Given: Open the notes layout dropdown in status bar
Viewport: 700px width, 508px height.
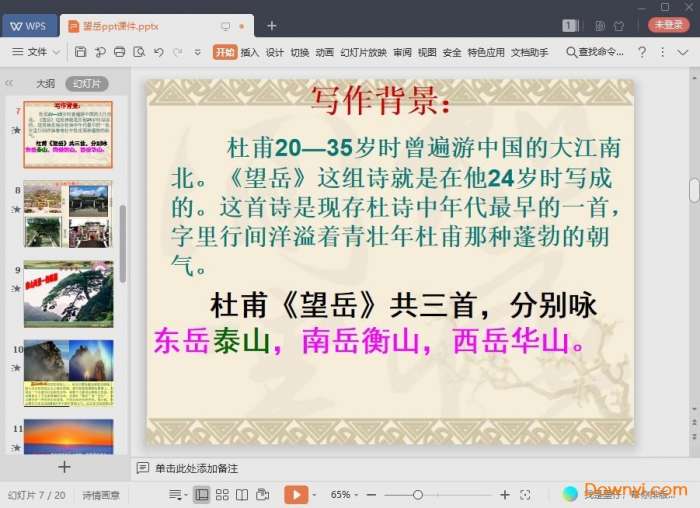Looking at the screenshot, I should pyautogui.click(x=178, y=495).
